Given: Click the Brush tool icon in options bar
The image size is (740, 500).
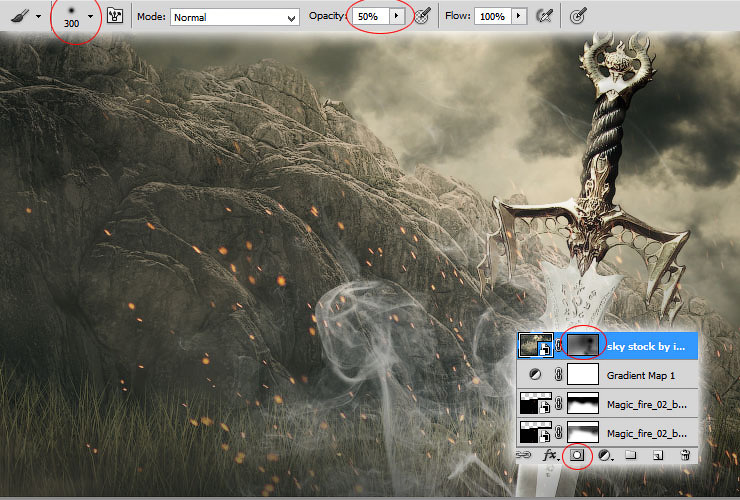Looking at the screenshot, I should (19, 17).
